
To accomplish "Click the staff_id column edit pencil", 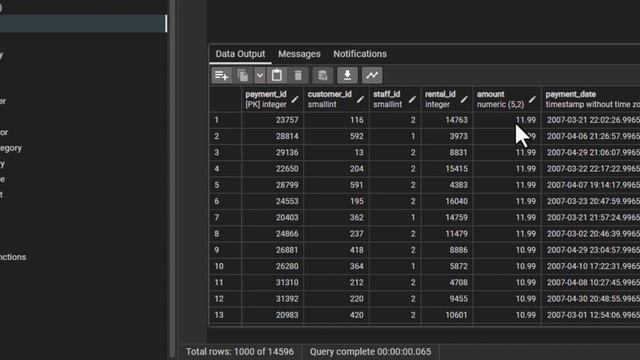I will [412, 99].
